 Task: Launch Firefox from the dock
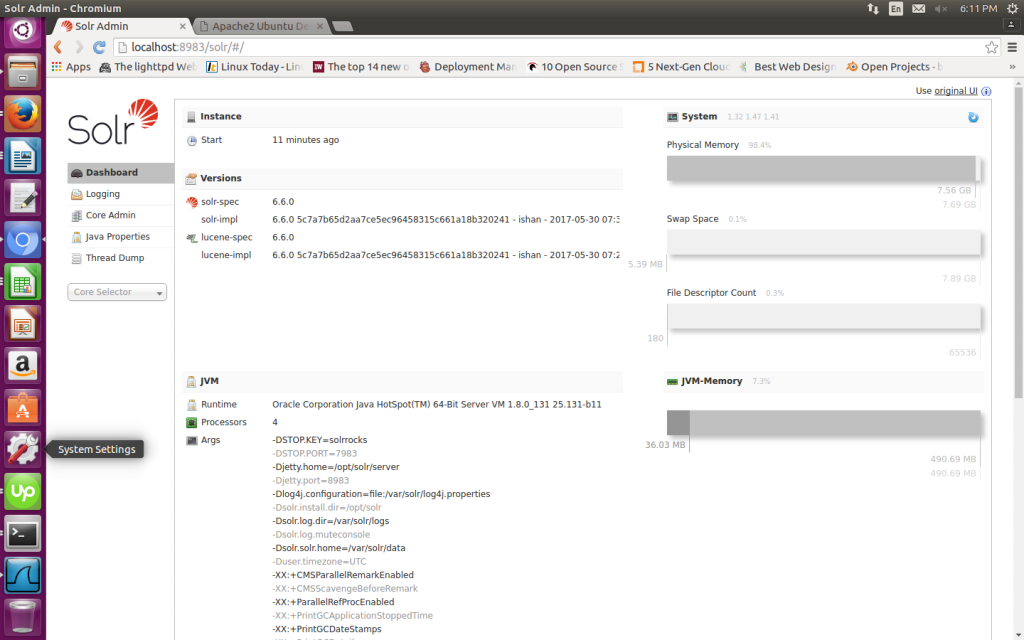click(x=23, y=114)
